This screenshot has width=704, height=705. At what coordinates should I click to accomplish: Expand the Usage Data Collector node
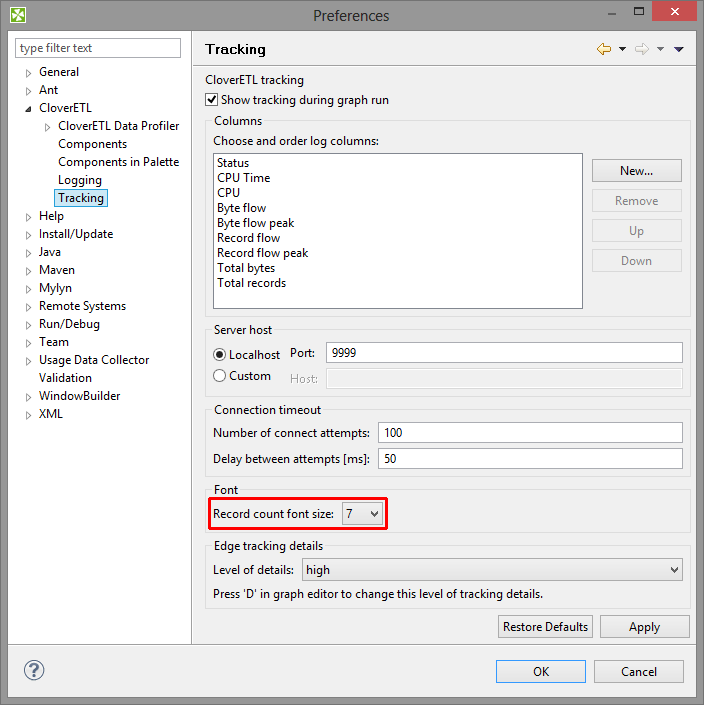[x=28, y=361]
